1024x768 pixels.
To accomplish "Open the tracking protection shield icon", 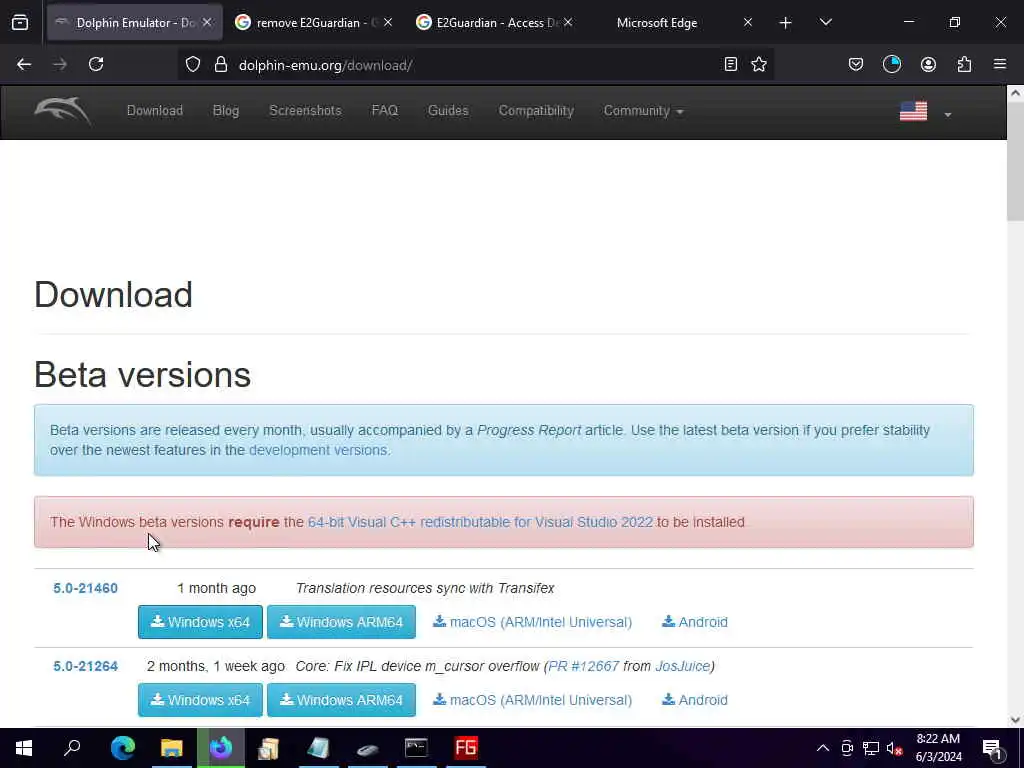I will [x=193, y=64].
